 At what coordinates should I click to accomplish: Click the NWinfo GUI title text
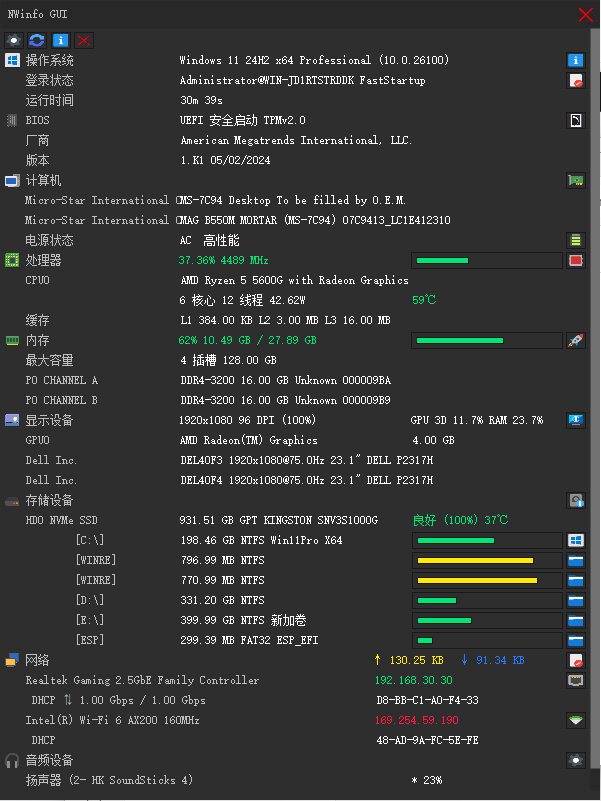point(37,14)
